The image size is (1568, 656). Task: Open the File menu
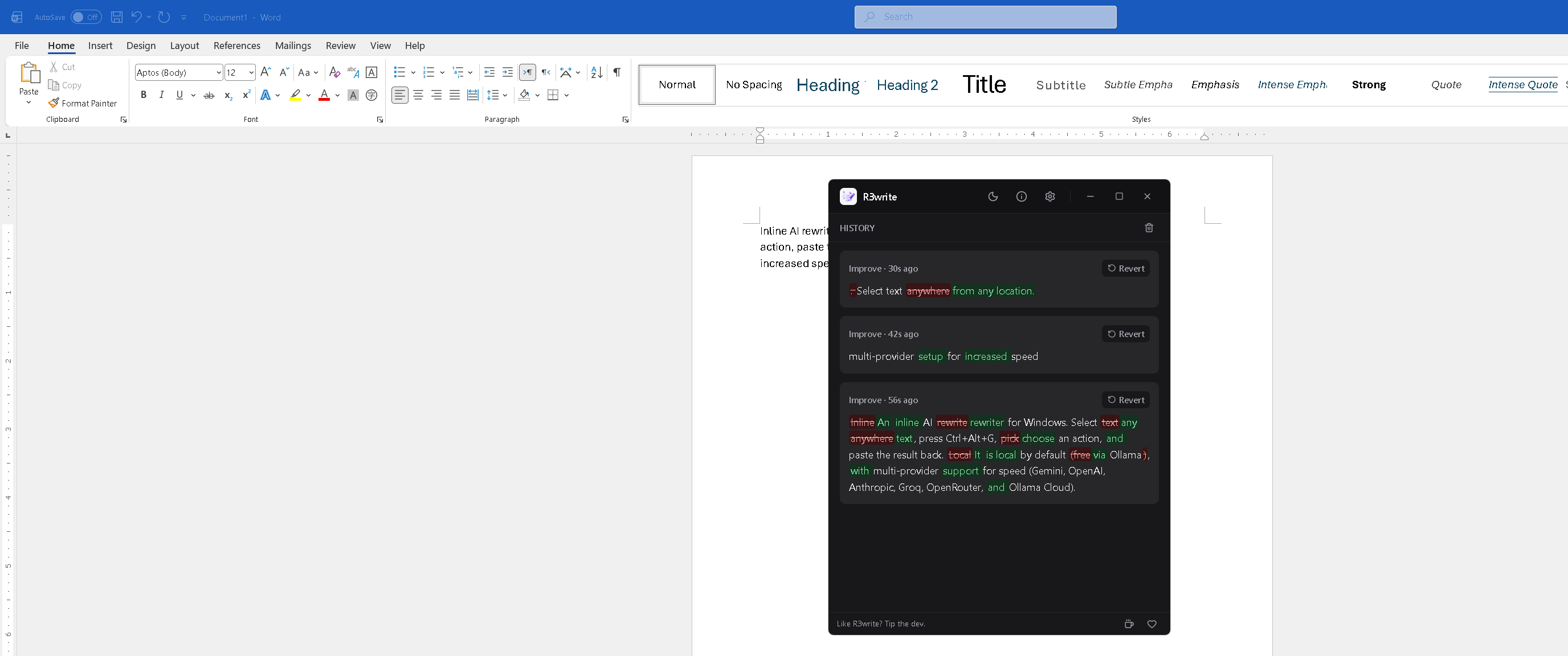click(x=22, y=46)
